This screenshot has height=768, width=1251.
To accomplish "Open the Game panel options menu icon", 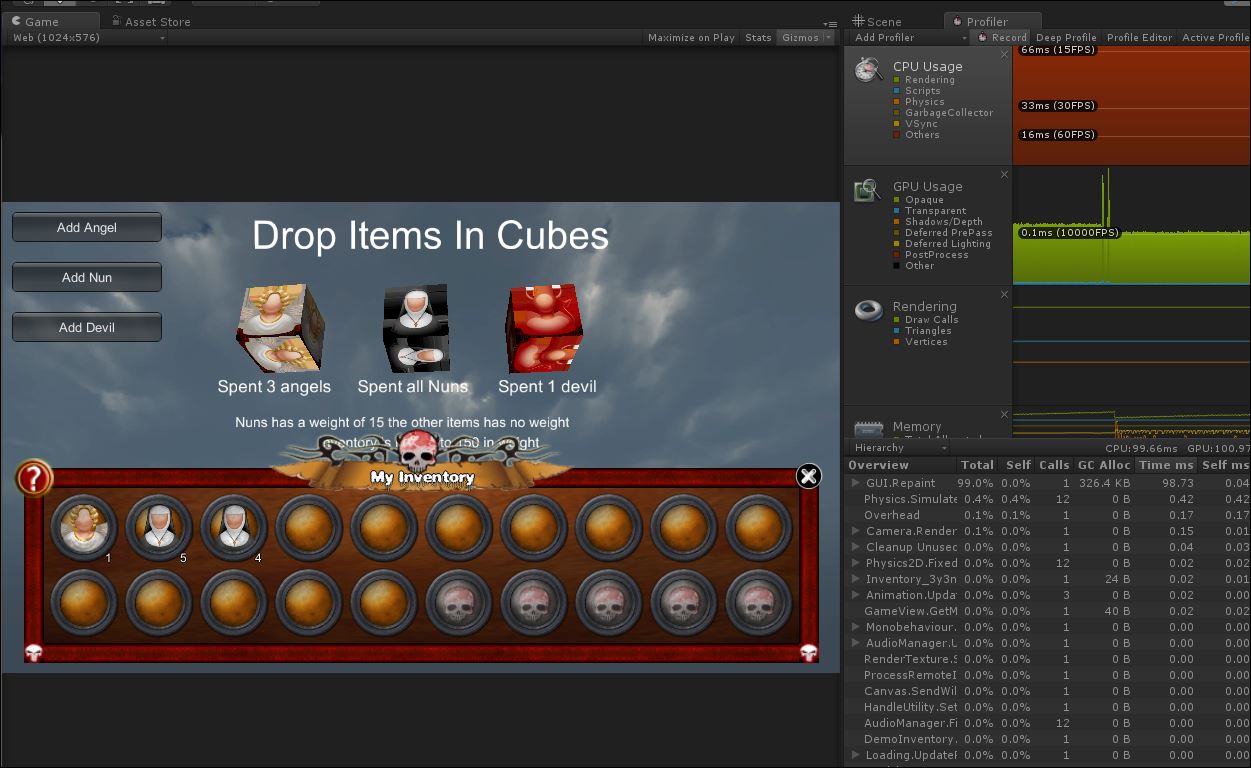I will 830,24.
